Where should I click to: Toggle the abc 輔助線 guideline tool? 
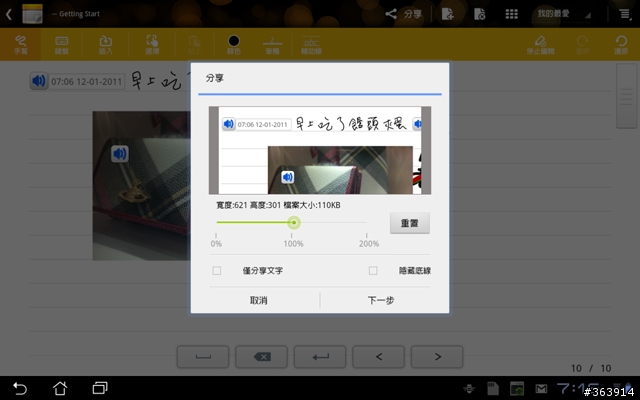pyautogui.click(x=311, y=44)
